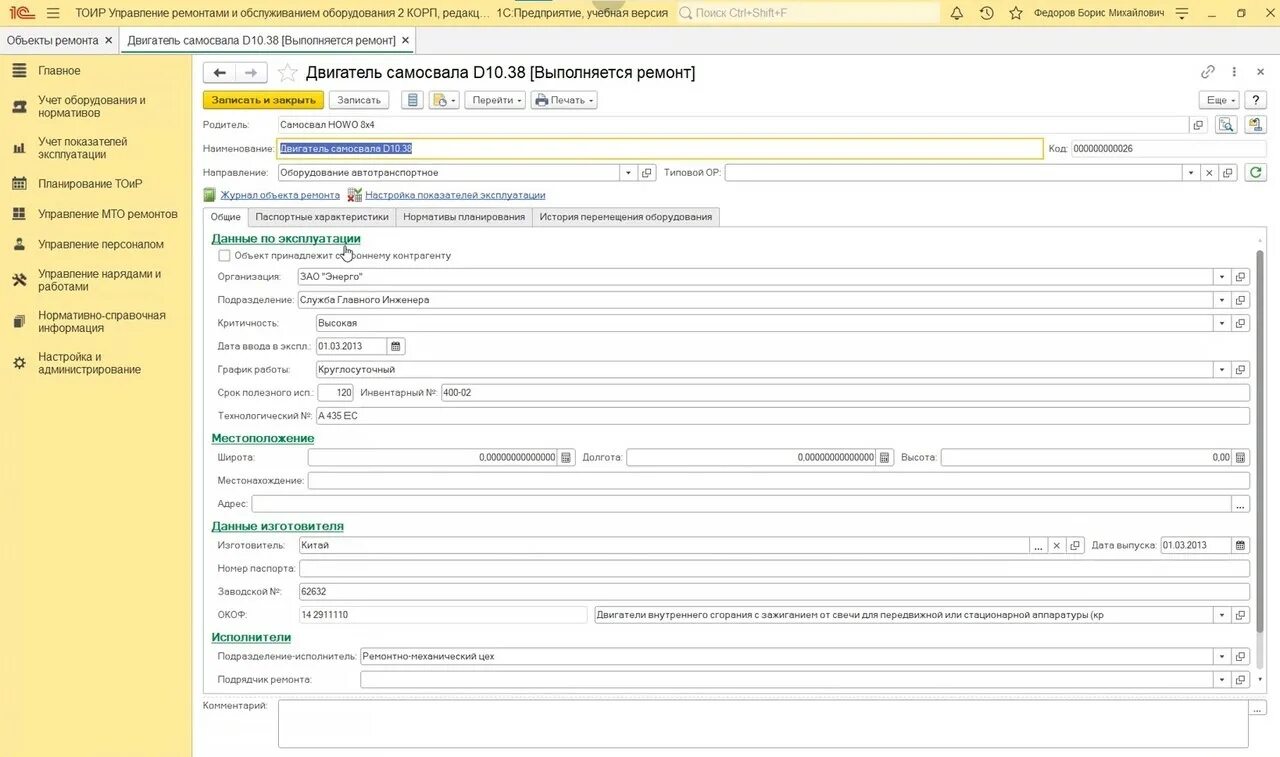Open Организация ЗАО Энерго record
The width and height of the screenshot is (1280, 757).
(x=1241, y=277)
